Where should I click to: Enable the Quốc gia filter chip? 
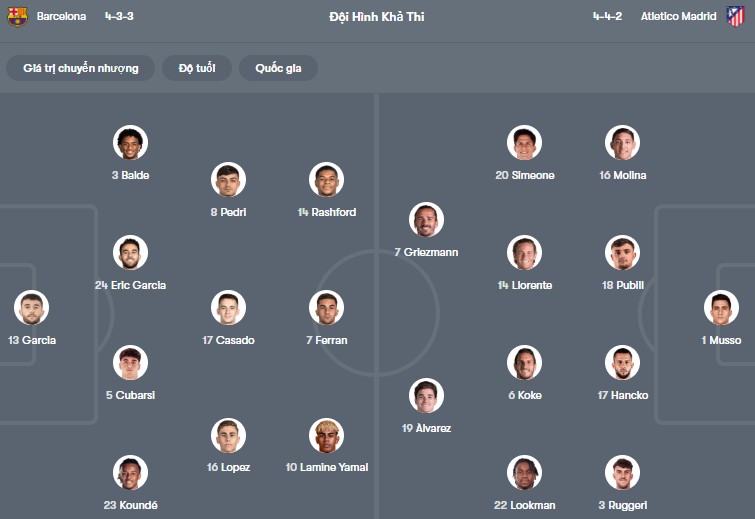(x=278, y=68)
